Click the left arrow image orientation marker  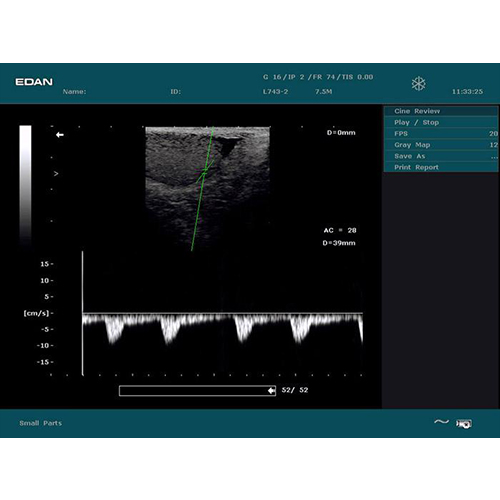click(x=60, y=135)
